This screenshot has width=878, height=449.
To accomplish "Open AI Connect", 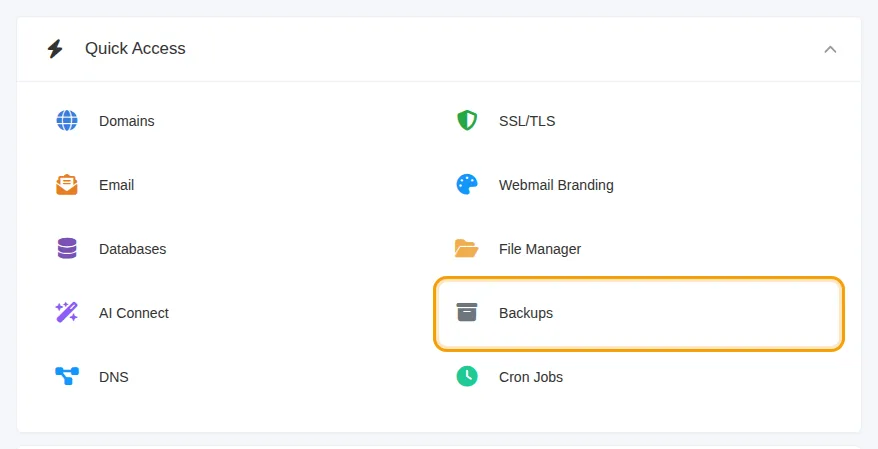I will coord(134,313).
